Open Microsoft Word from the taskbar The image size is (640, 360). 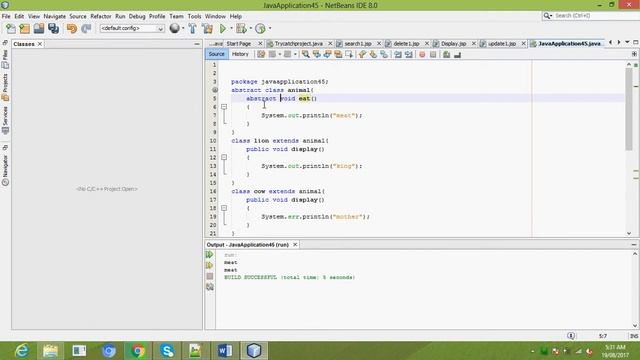click(225, 351)
